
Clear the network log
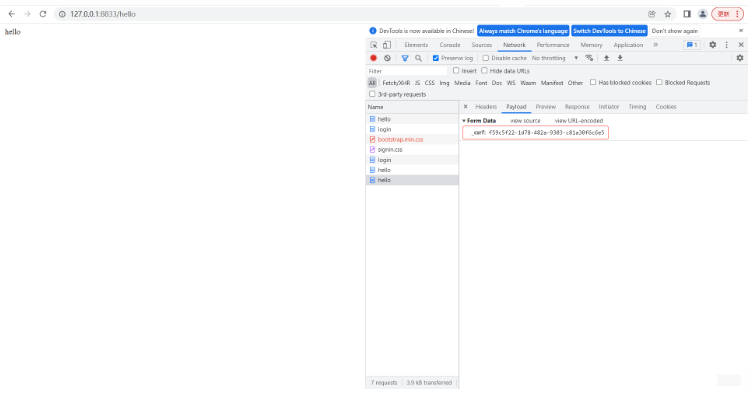coord(387,58)
